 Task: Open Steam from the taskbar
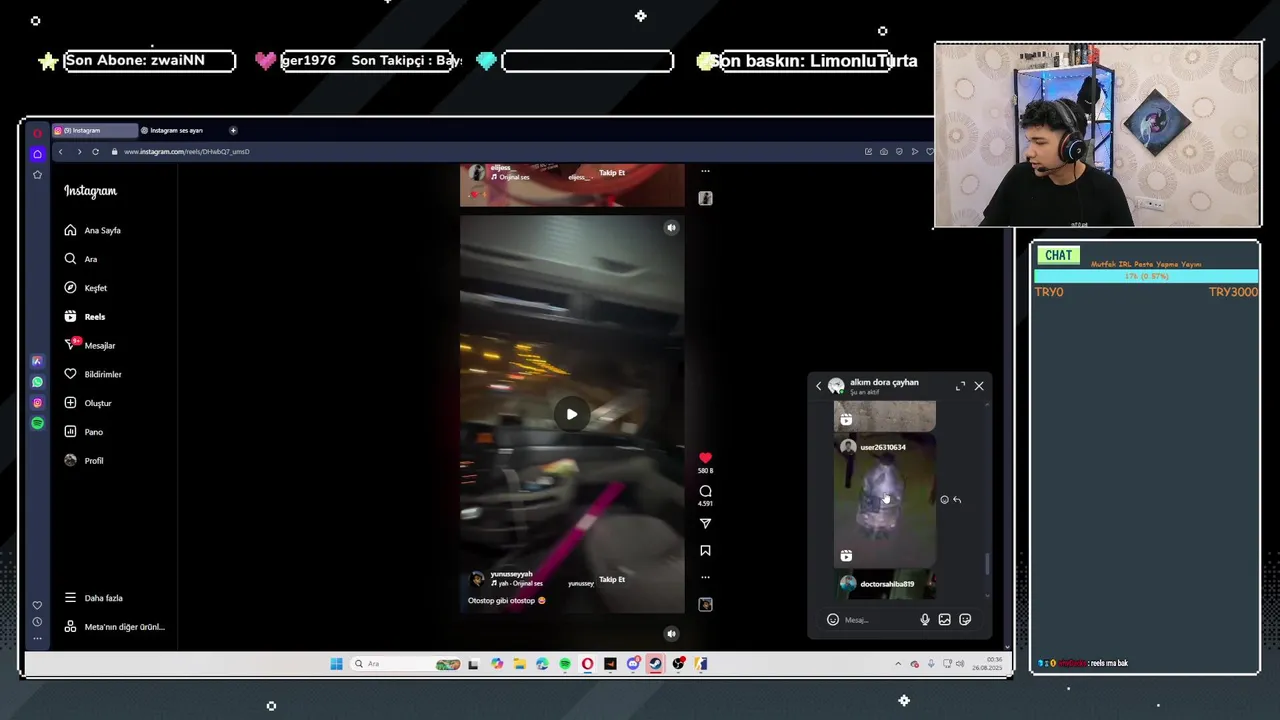pos(655,664)
